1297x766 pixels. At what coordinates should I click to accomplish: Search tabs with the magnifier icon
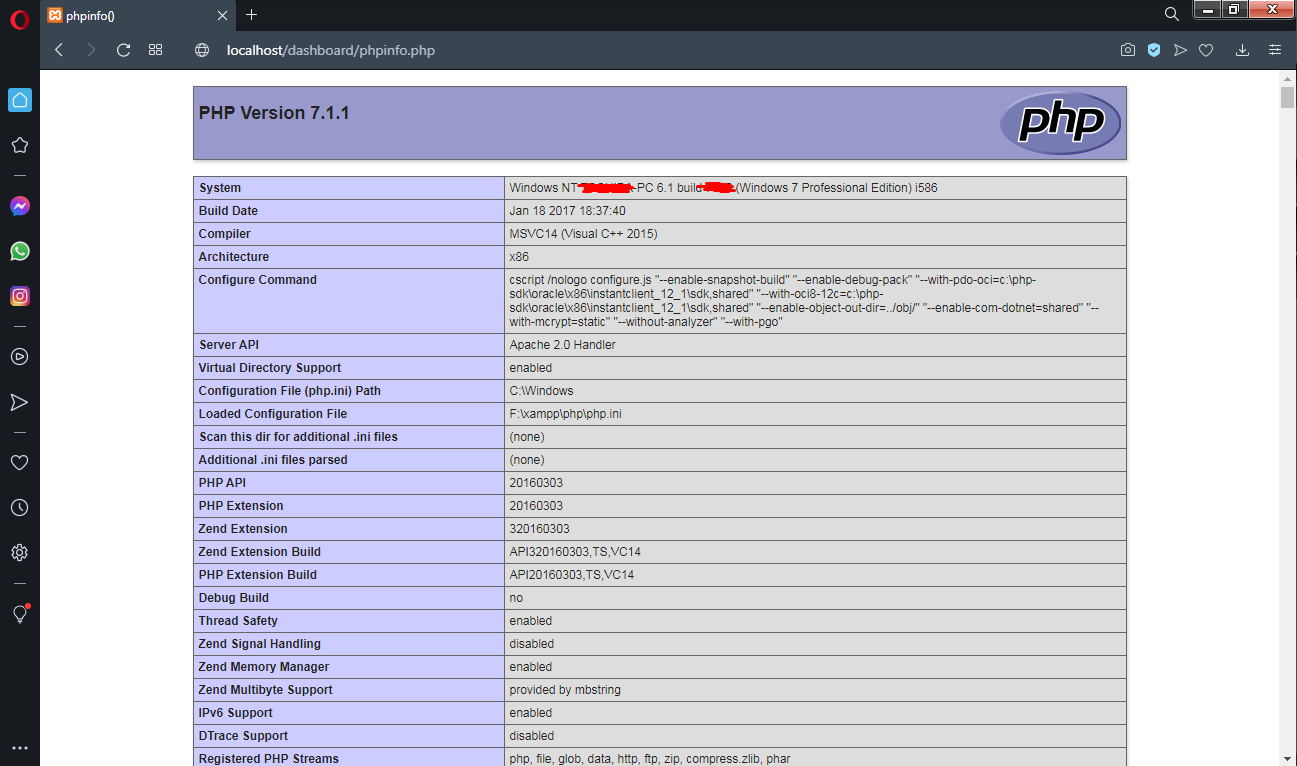[1172, 14]
